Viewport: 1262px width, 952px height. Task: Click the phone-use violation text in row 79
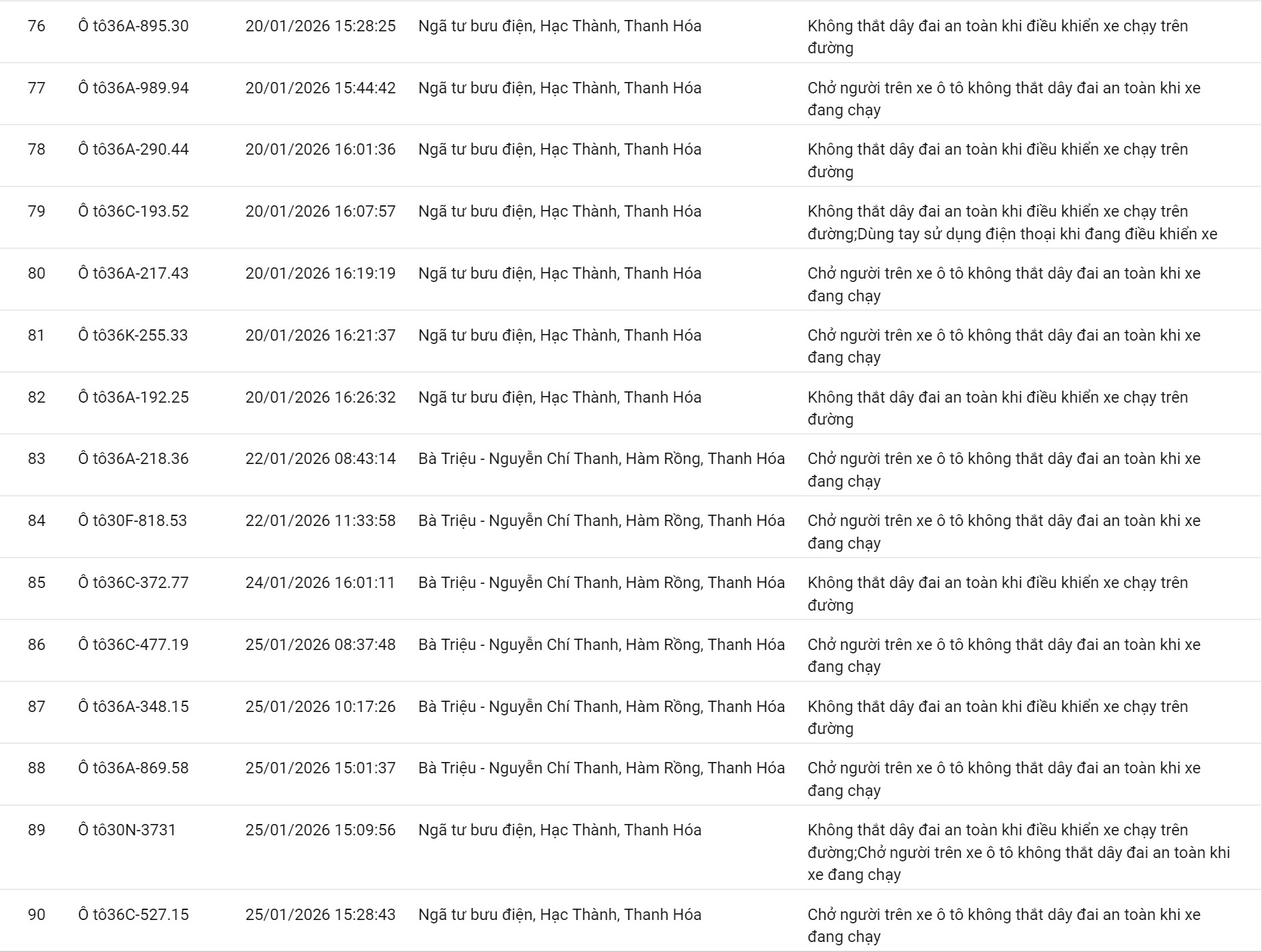(x=1037, y=234)
